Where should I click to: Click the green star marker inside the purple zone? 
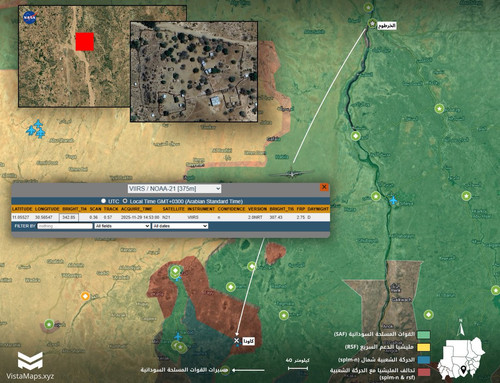(x=49, y=324)
